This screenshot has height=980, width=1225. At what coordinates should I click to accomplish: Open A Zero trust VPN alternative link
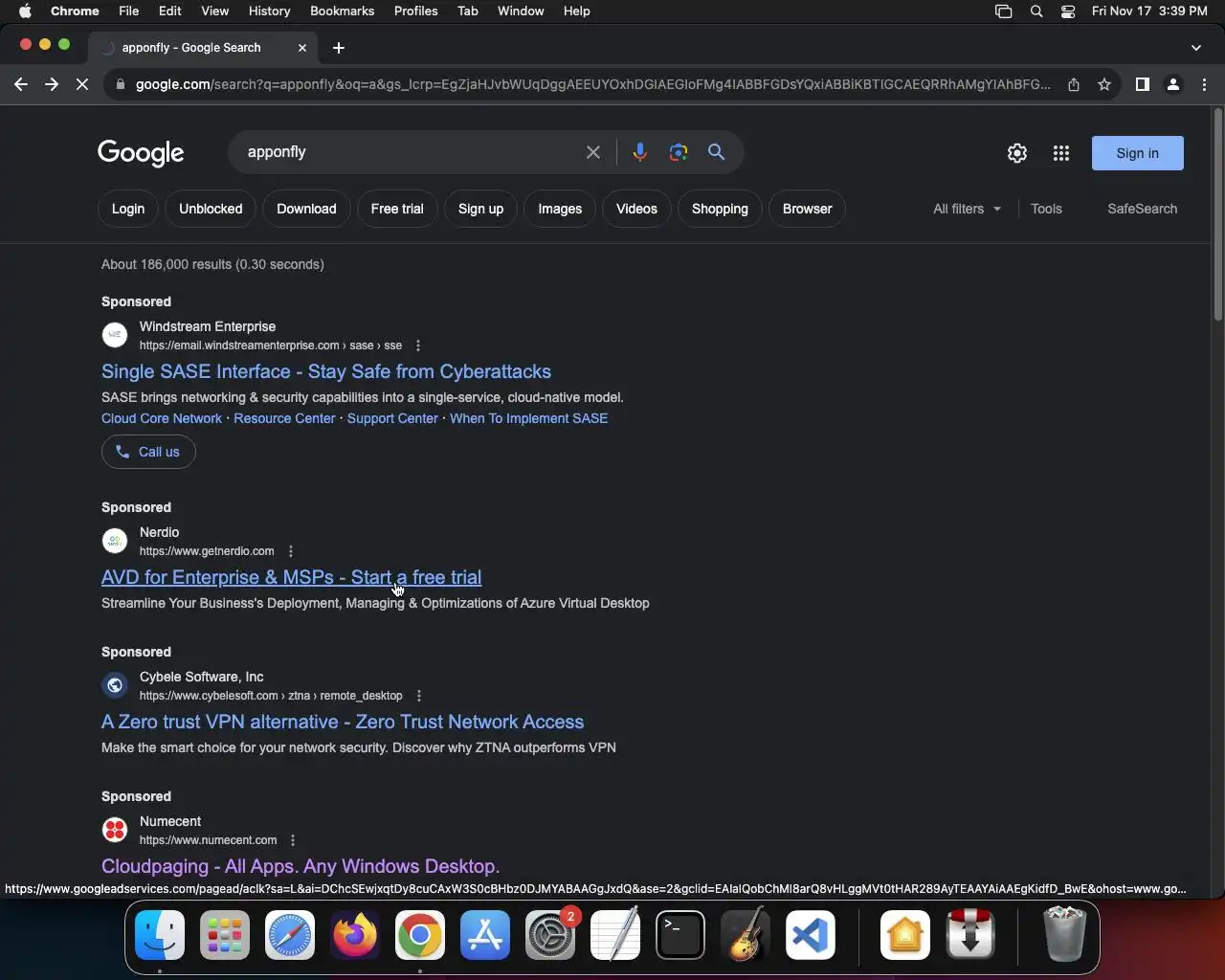(343, 722)
